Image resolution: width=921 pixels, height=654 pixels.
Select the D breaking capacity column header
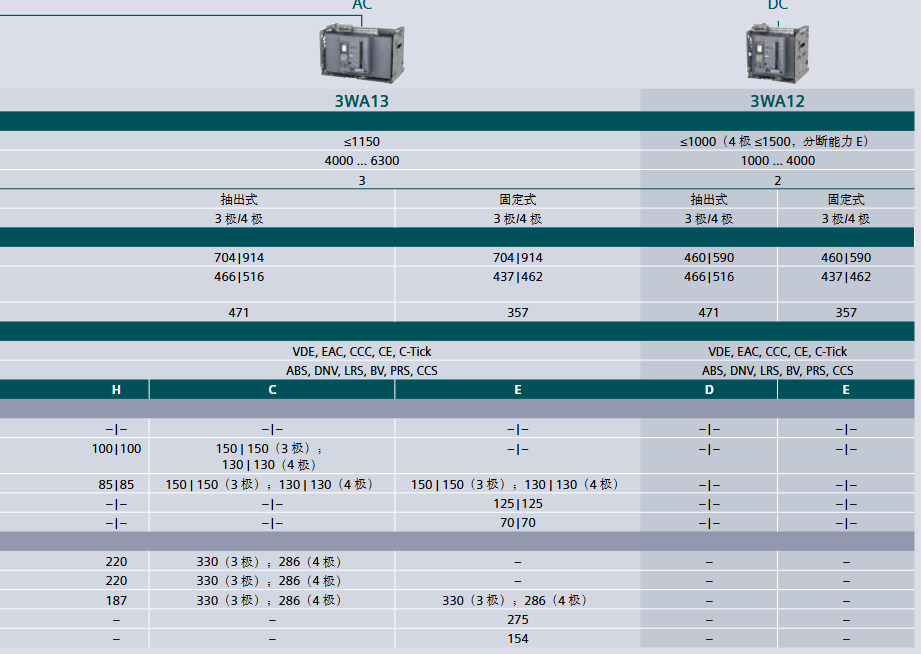709,390
